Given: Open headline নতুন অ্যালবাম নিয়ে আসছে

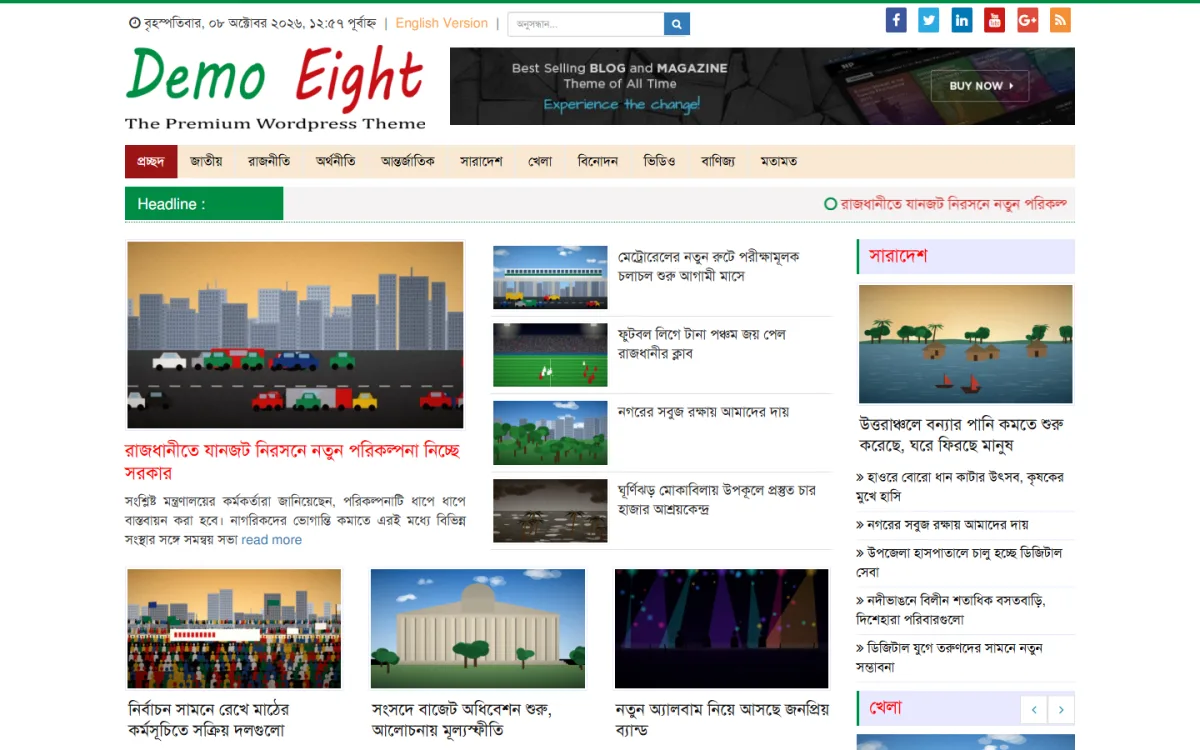Looking at the screenshot, I should [722, 720].
